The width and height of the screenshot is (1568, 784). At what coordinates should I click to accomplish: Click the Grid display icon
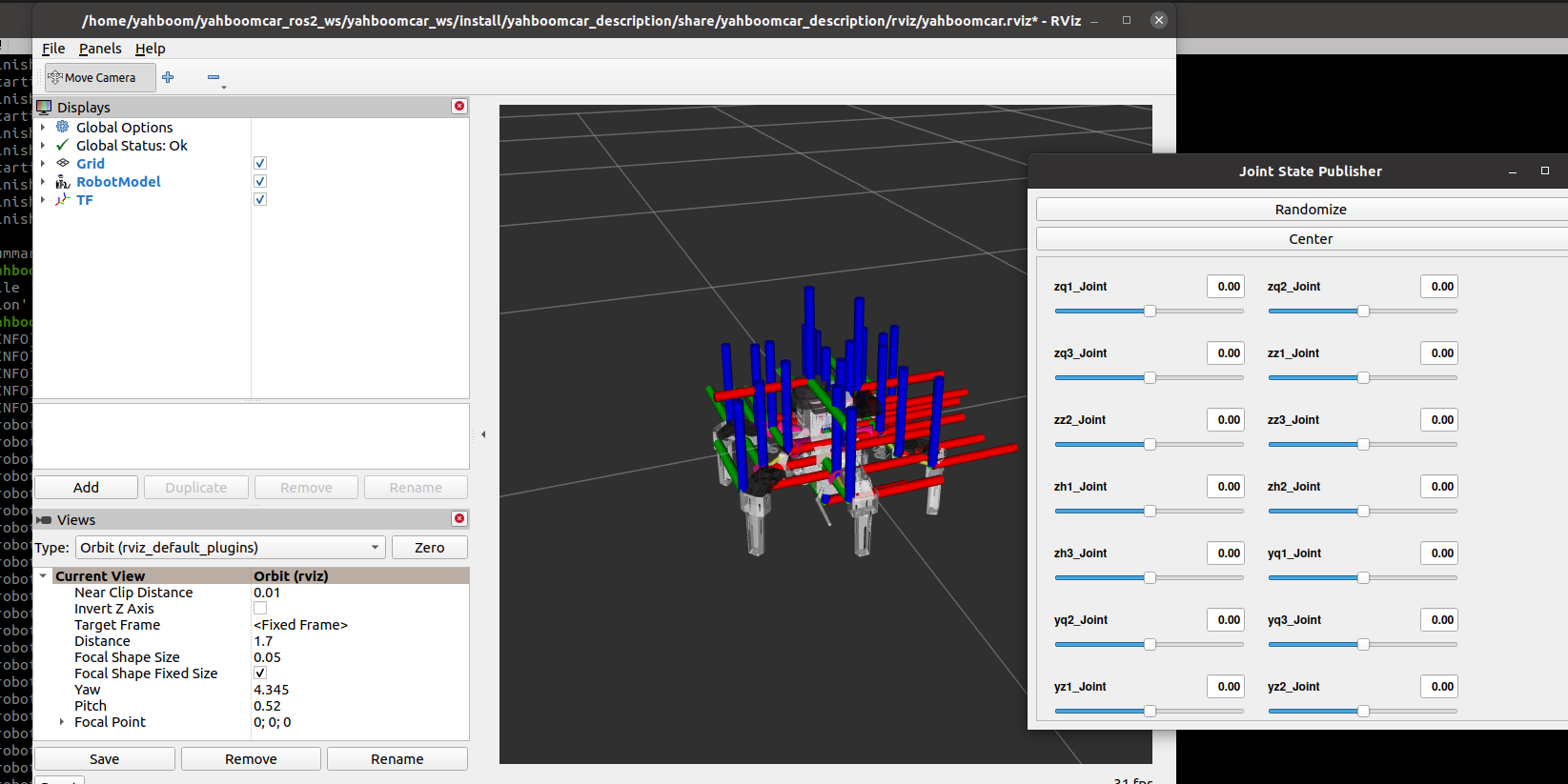tap(63, 164)
